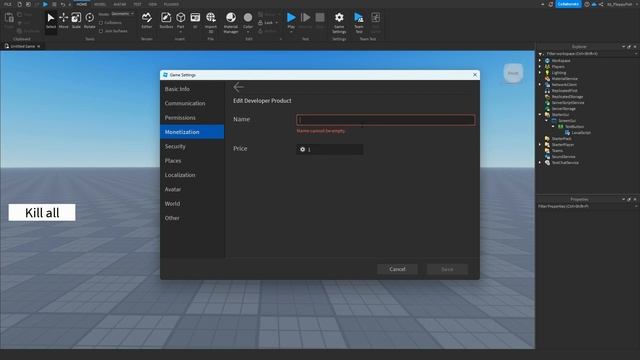Image resolution: width=640 pixels, height=360 pixels.
Task: Open Game Settings from the ribbon
Action: click(x=339, y=22)
